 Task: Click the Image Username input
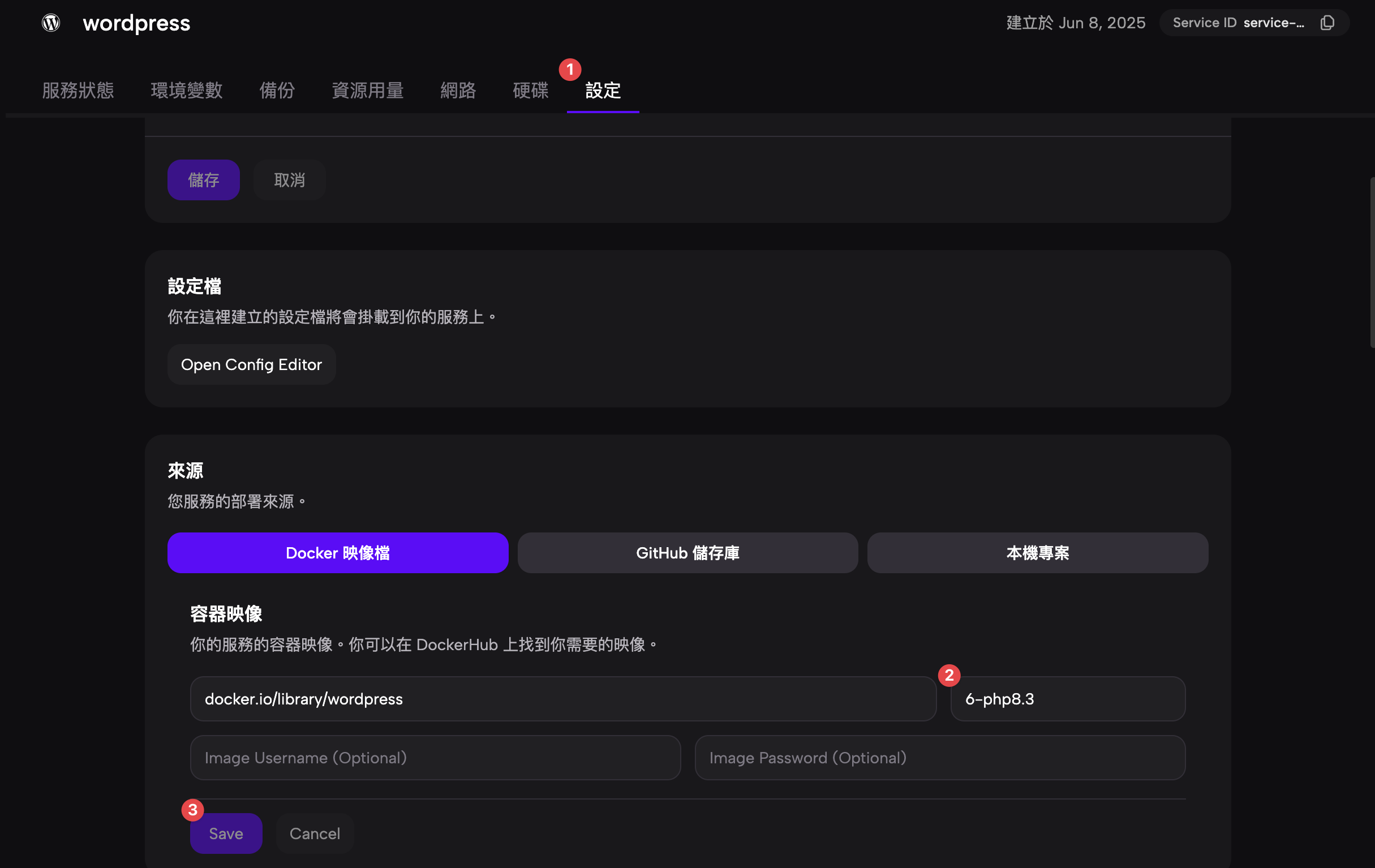[x=435, y=757]
